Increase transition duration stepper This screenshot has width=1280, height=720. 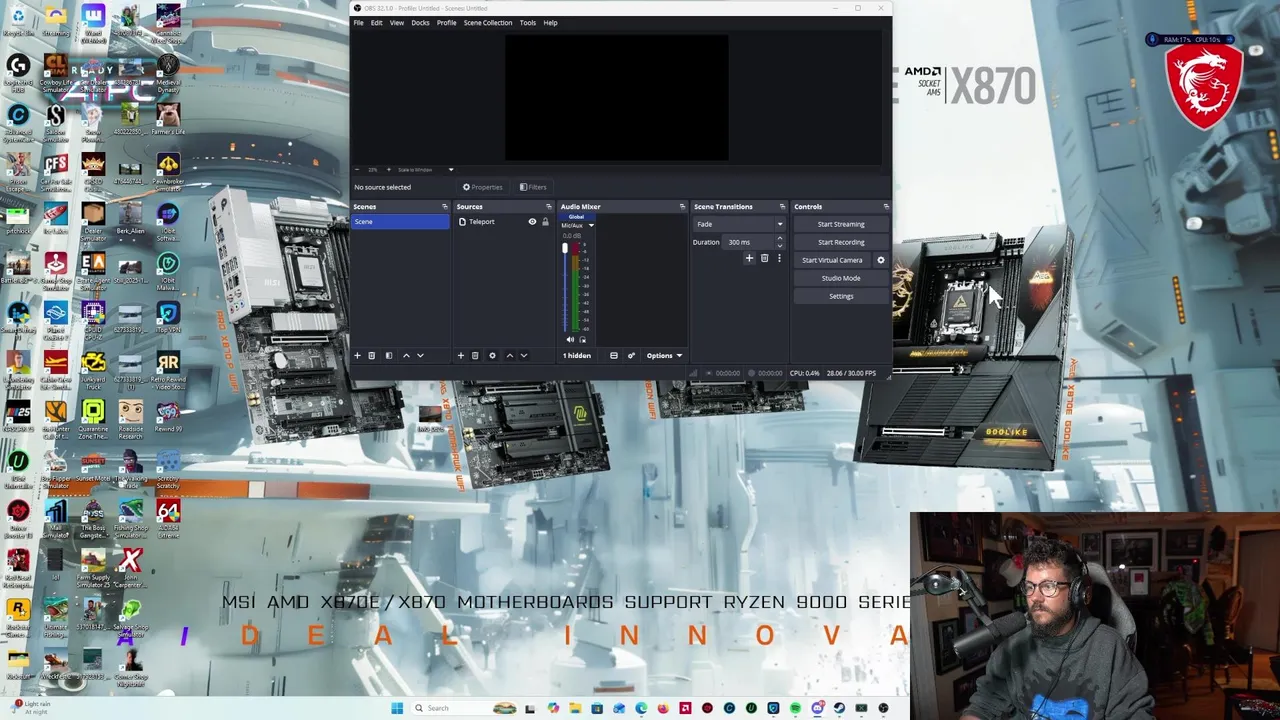(780, 239)
